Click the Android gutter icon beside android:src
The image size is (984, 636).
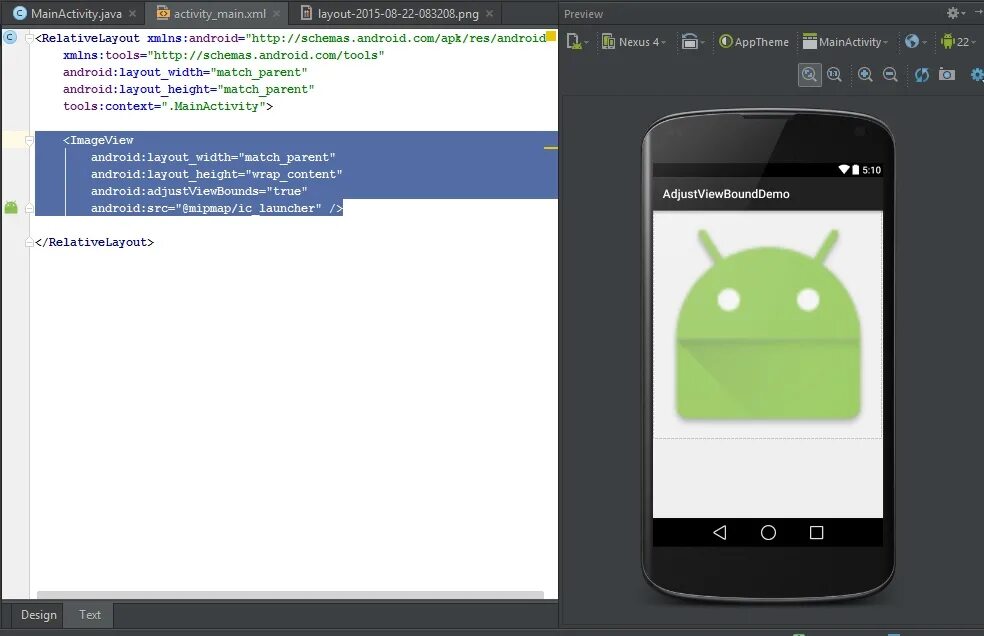point(11,207)
